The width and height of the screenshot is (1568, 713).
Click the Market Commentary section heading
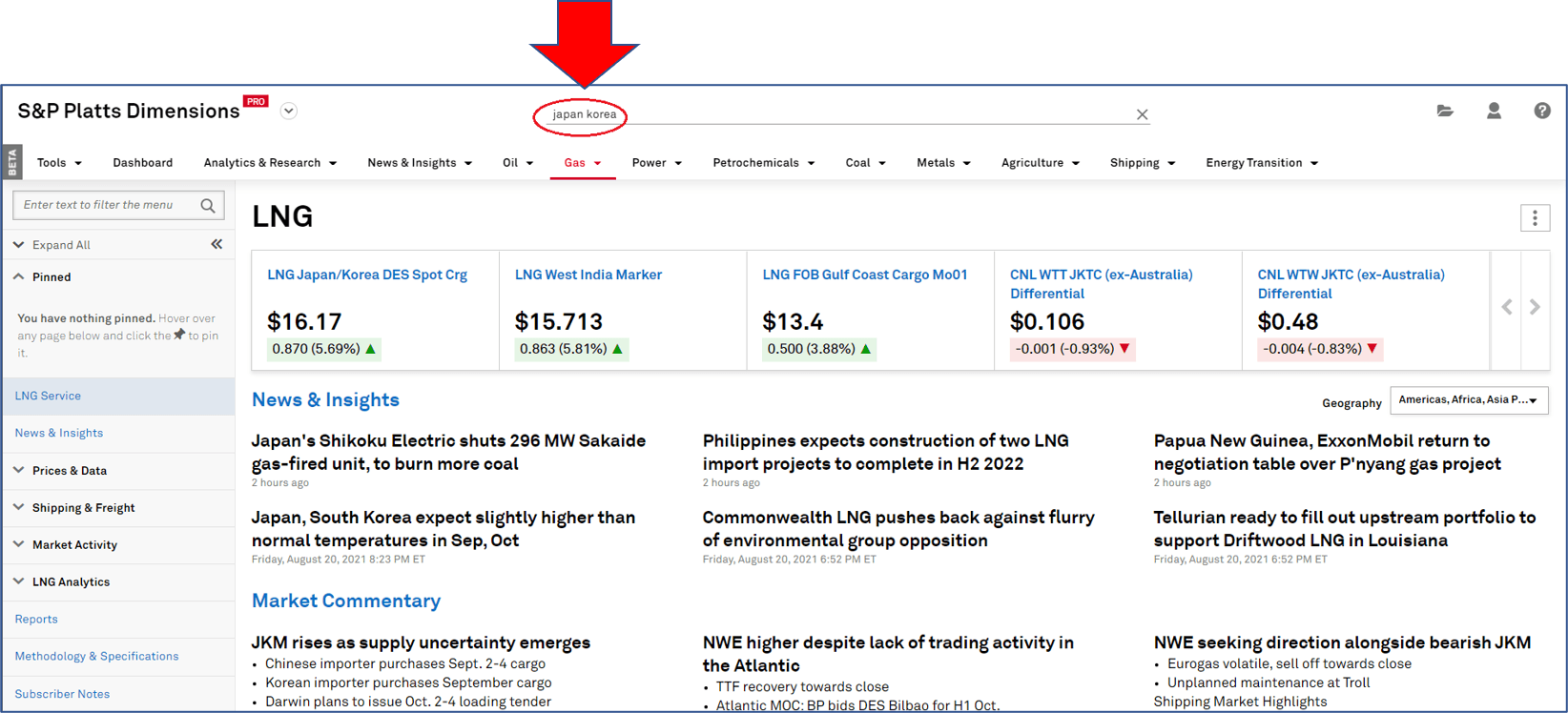pos(346,601)
